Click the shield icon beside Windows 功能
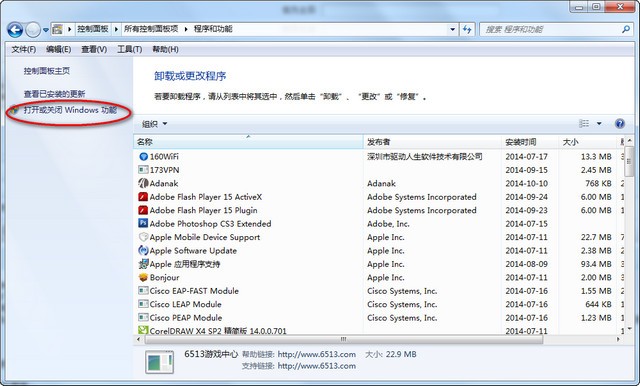The height and width of the screenshot is (386, 640). click(15, 110)
